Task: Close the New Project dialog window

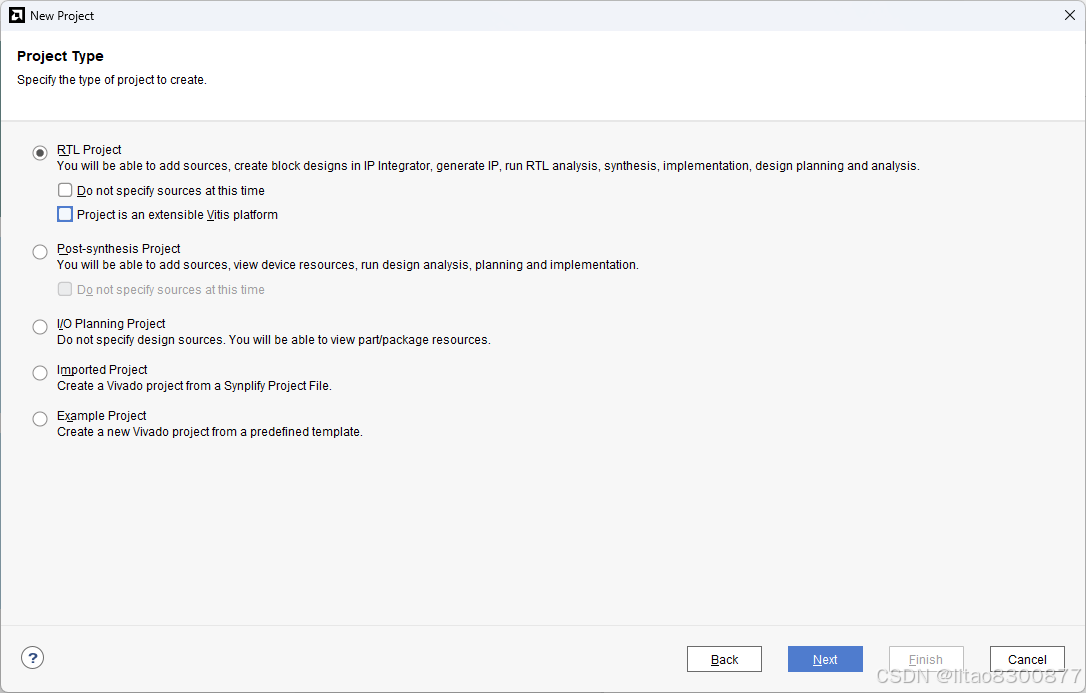Action: 1069,15
